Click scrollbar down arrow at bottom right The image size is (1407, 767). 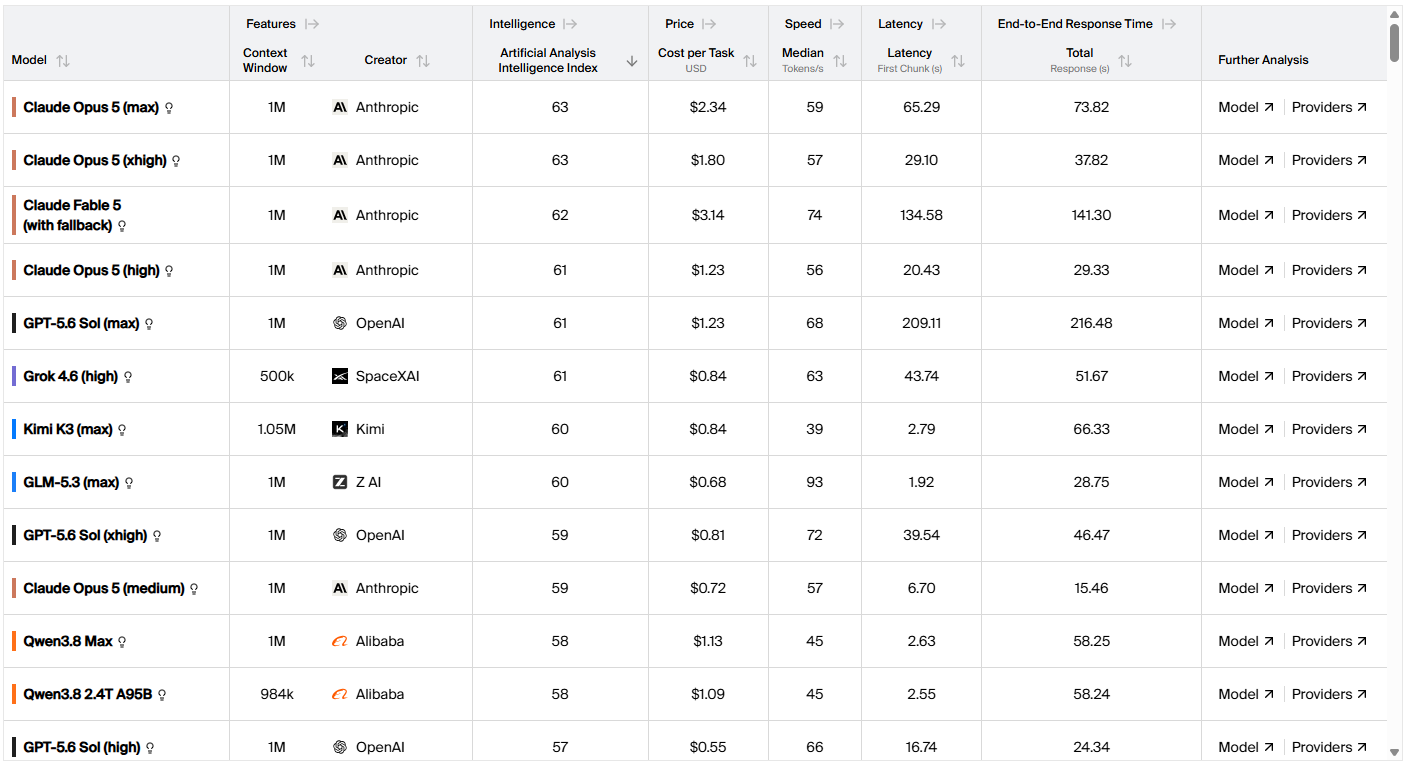click(1395, 753)
